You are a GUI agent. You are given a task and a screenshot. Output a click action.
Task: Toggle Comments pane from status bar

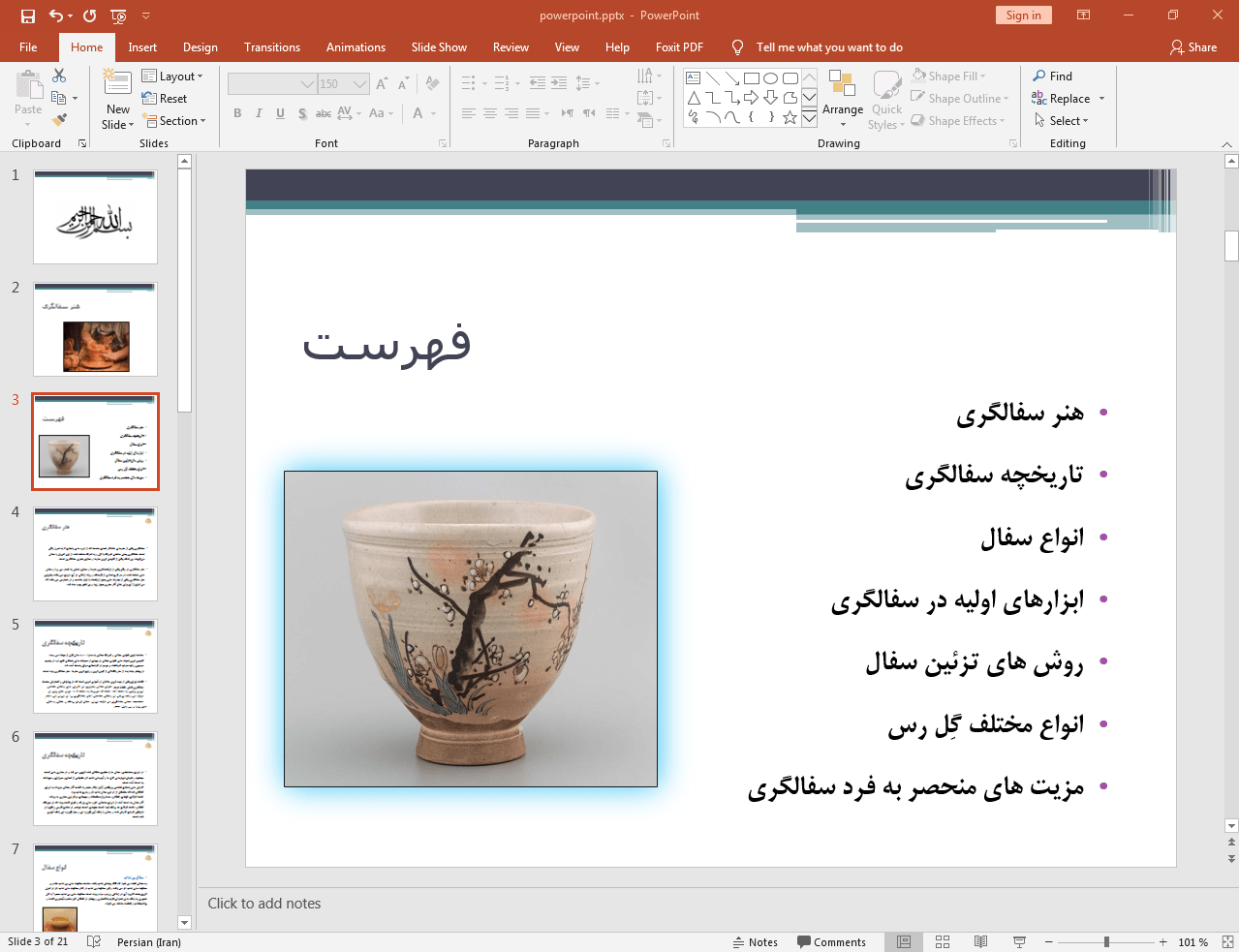(831, 941)
